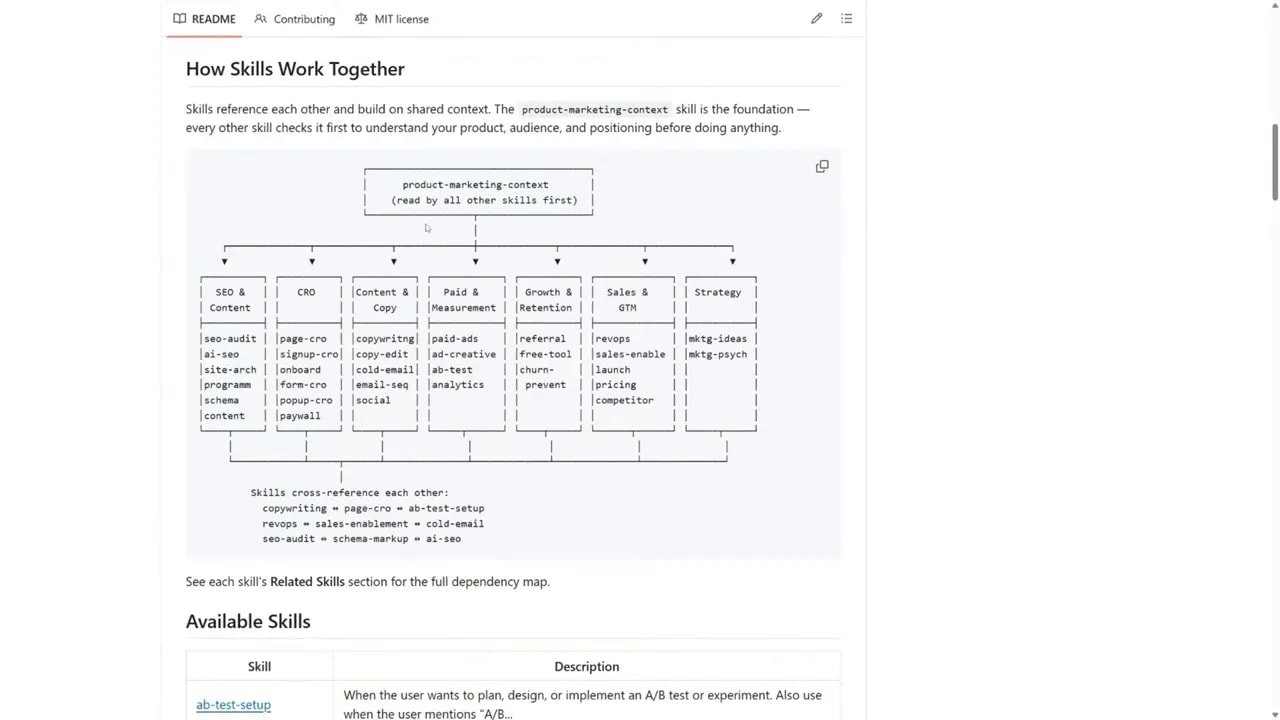Select the README tab
Screen dimensions: 1280x720
pos(213,18)
